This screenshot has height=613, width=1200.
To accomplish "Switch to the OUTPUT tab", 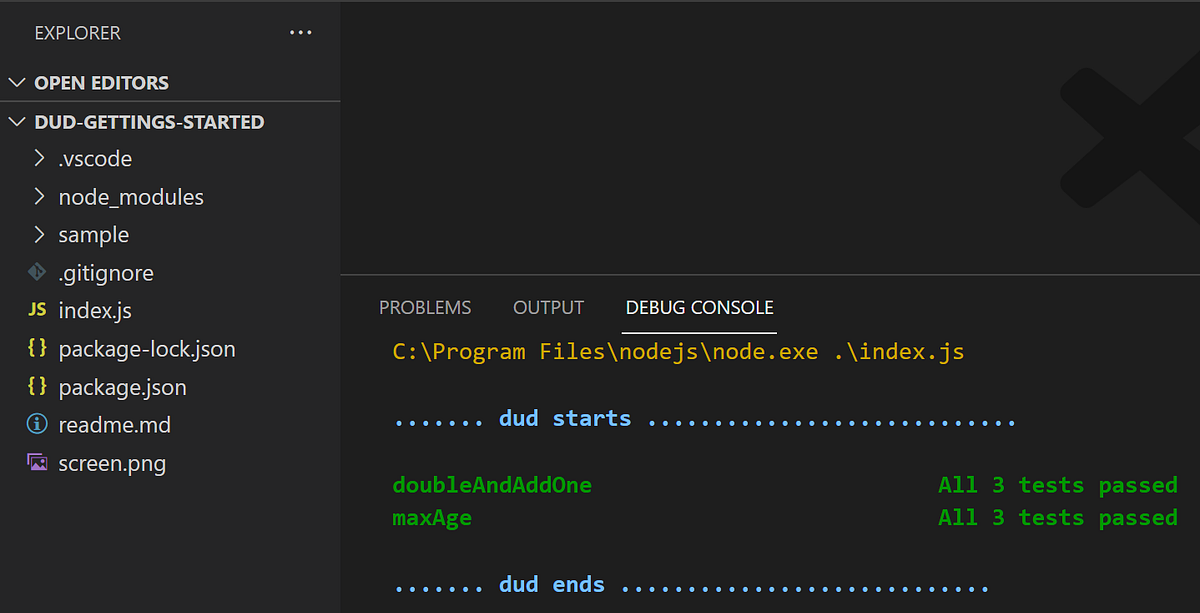I will (x=548, y=307).
